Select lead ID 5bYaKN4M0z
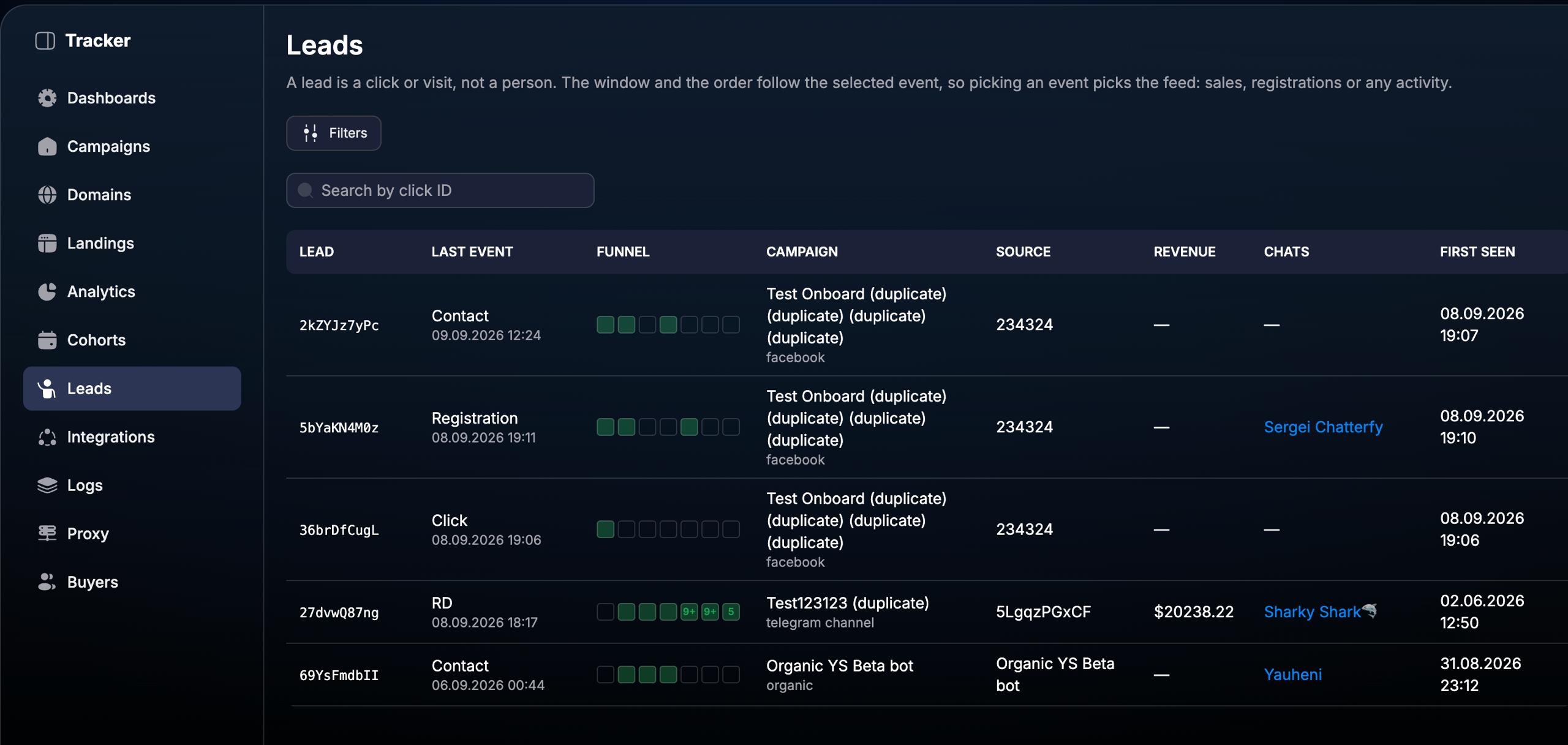 pos(339,427)
